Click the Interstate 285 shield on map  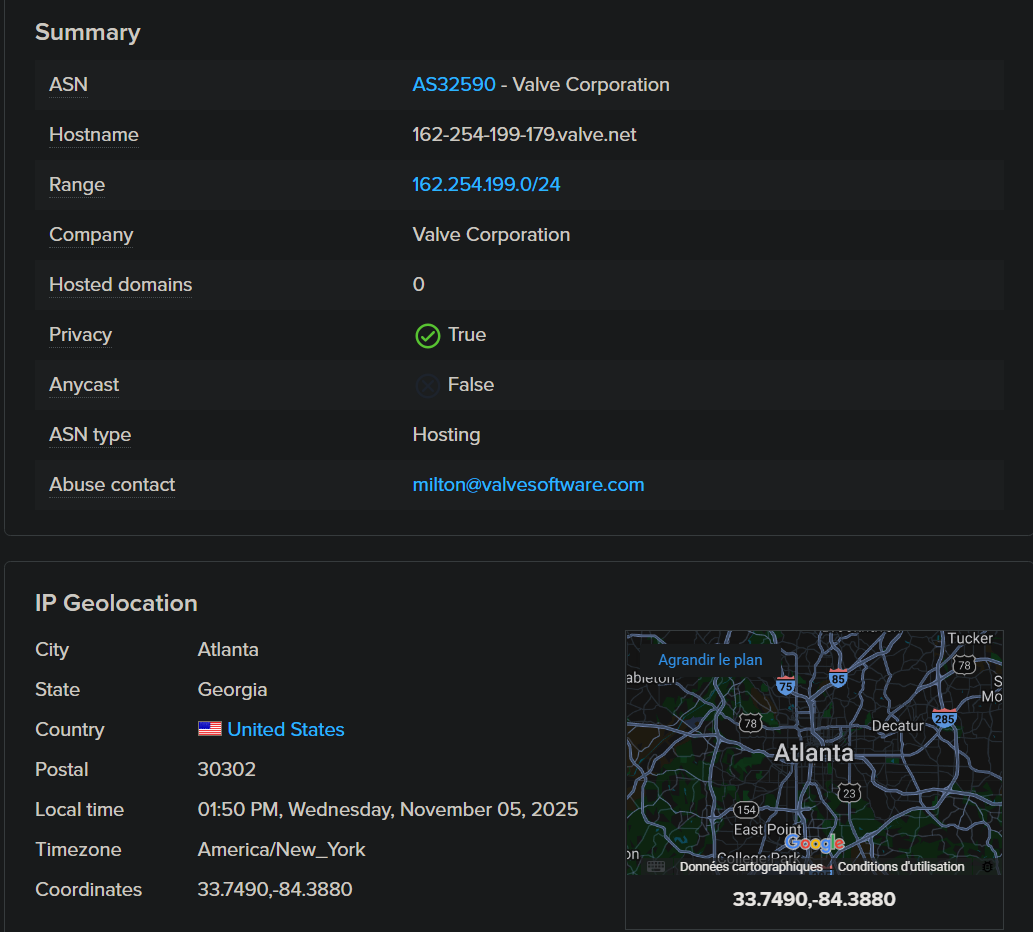pos(944,717)
